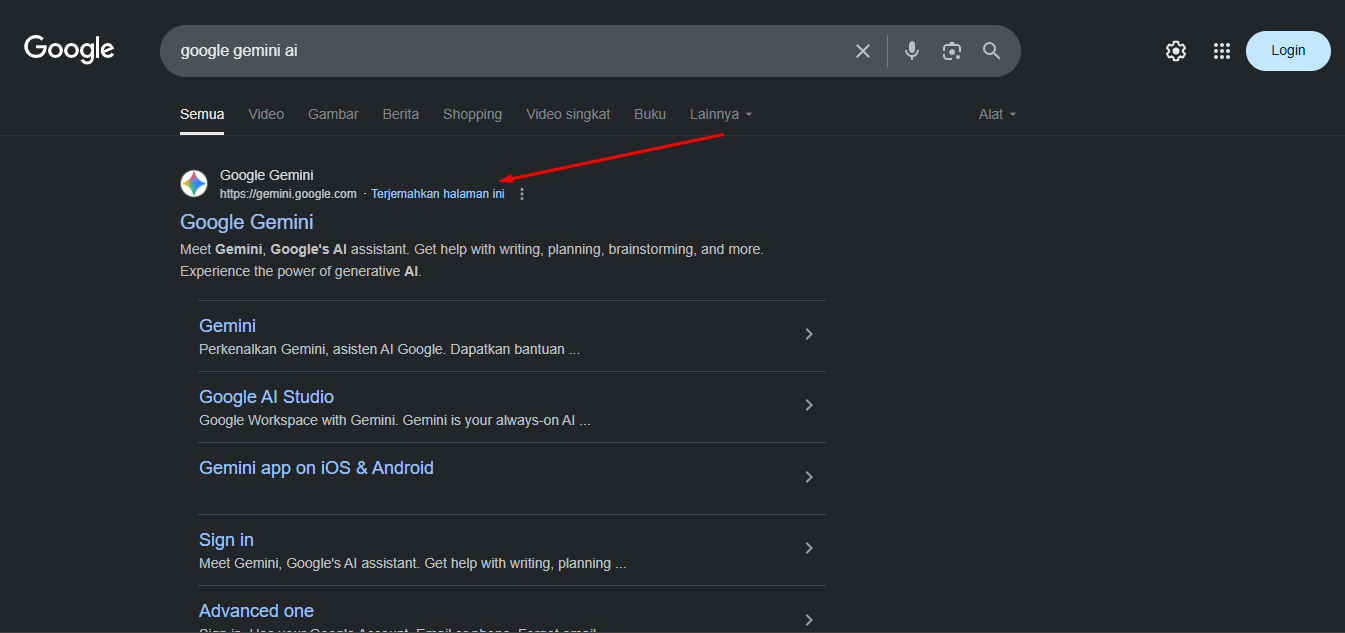
Task: Click the magnifying glass search icon
Action: click(992, 51)
